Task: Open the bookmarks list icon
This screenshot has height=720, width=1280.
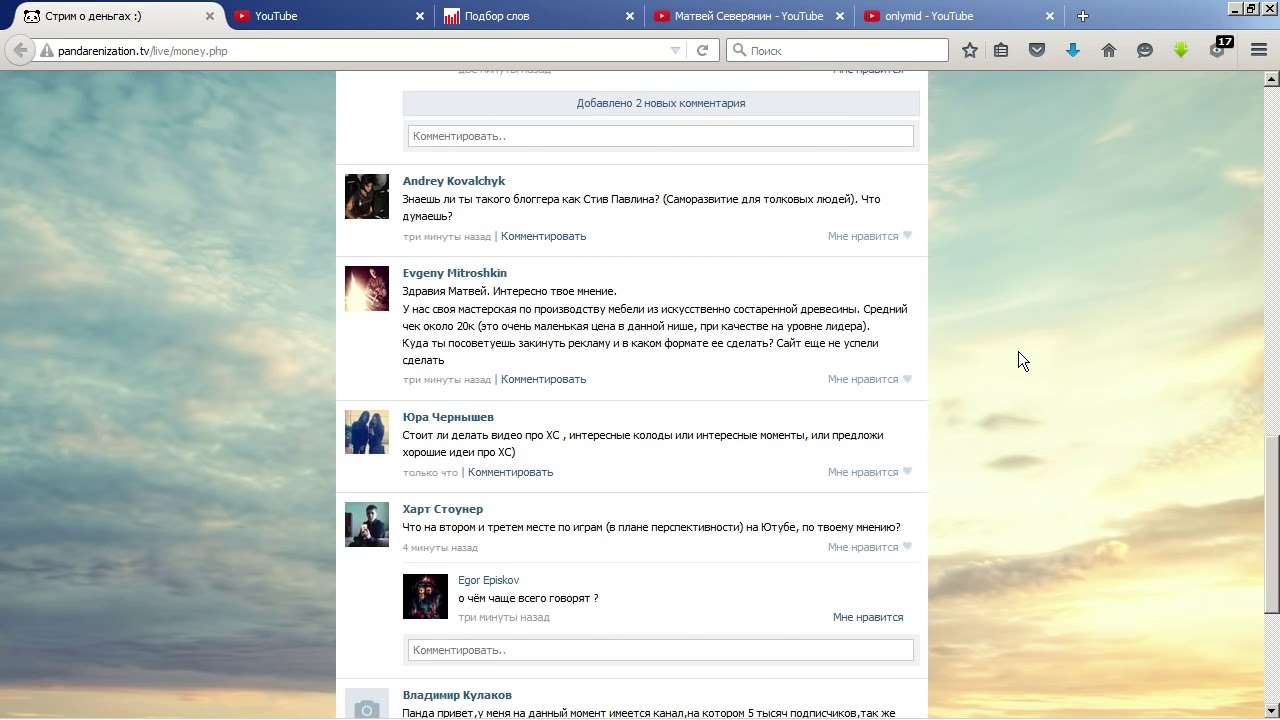Action: 1001,50
